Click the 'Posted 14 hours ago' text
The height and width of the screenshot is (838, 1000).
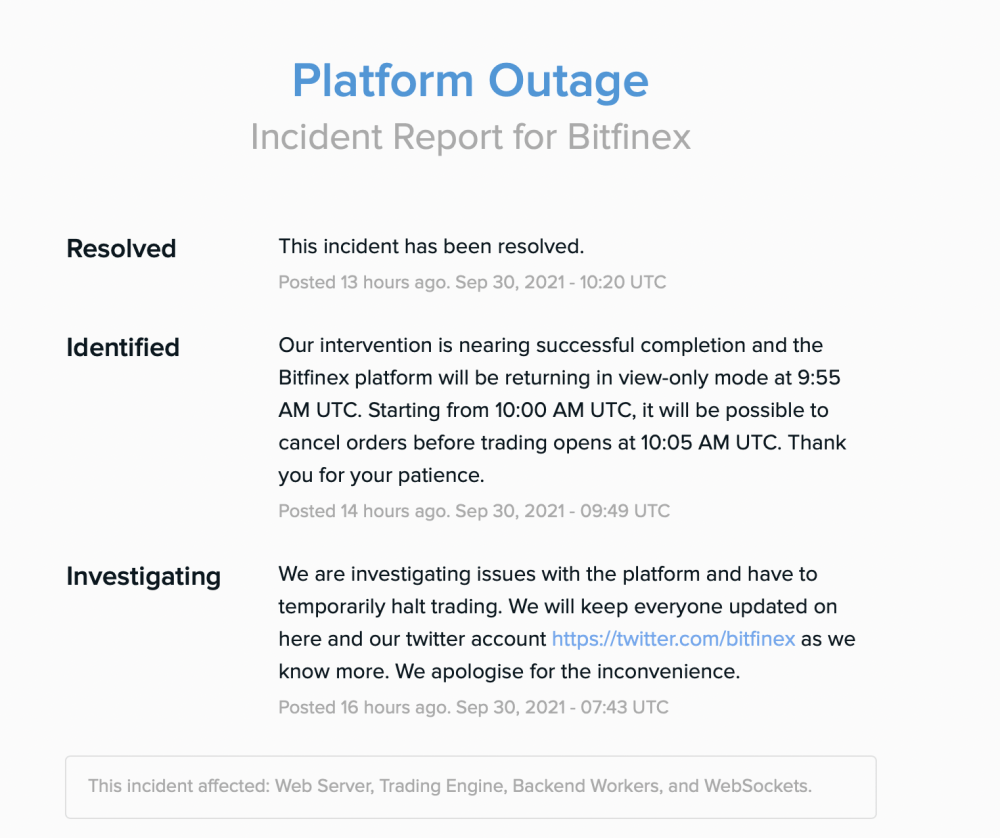(x=364, y=511)
